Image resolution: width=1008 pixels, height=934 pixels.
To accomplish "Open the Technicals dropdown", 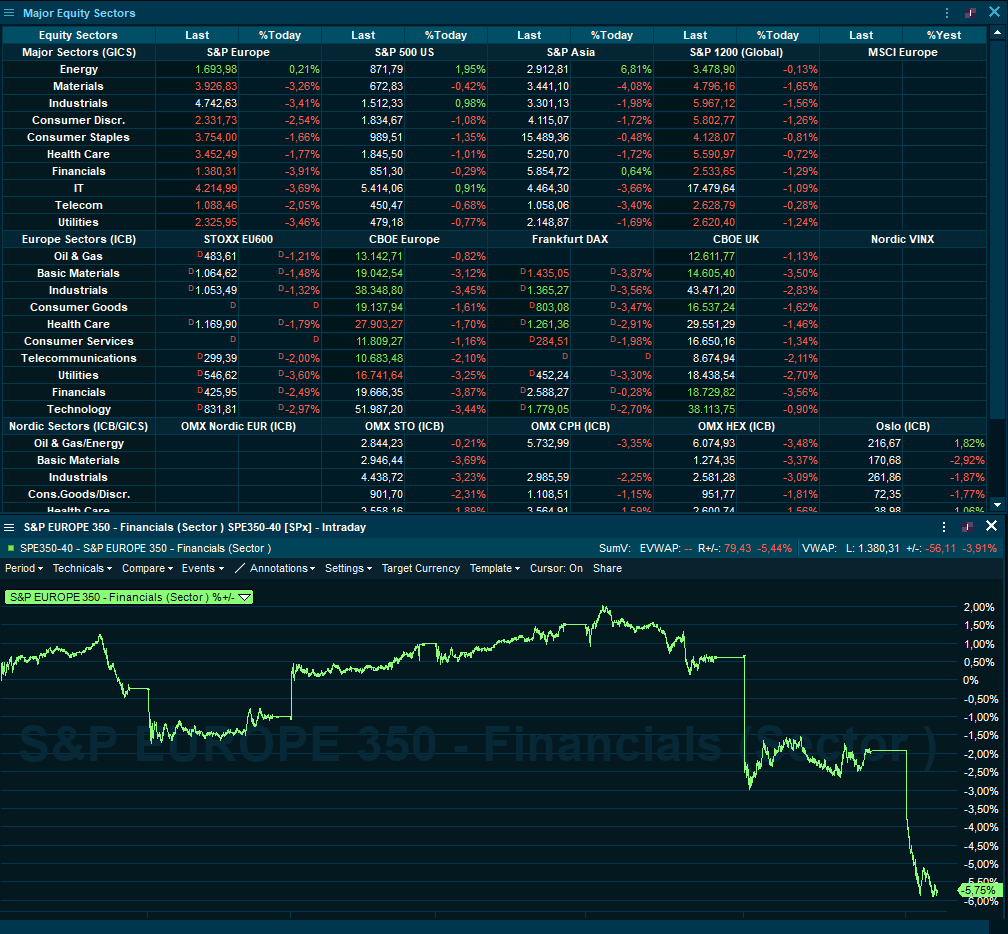I will click(x=82, y=568).
